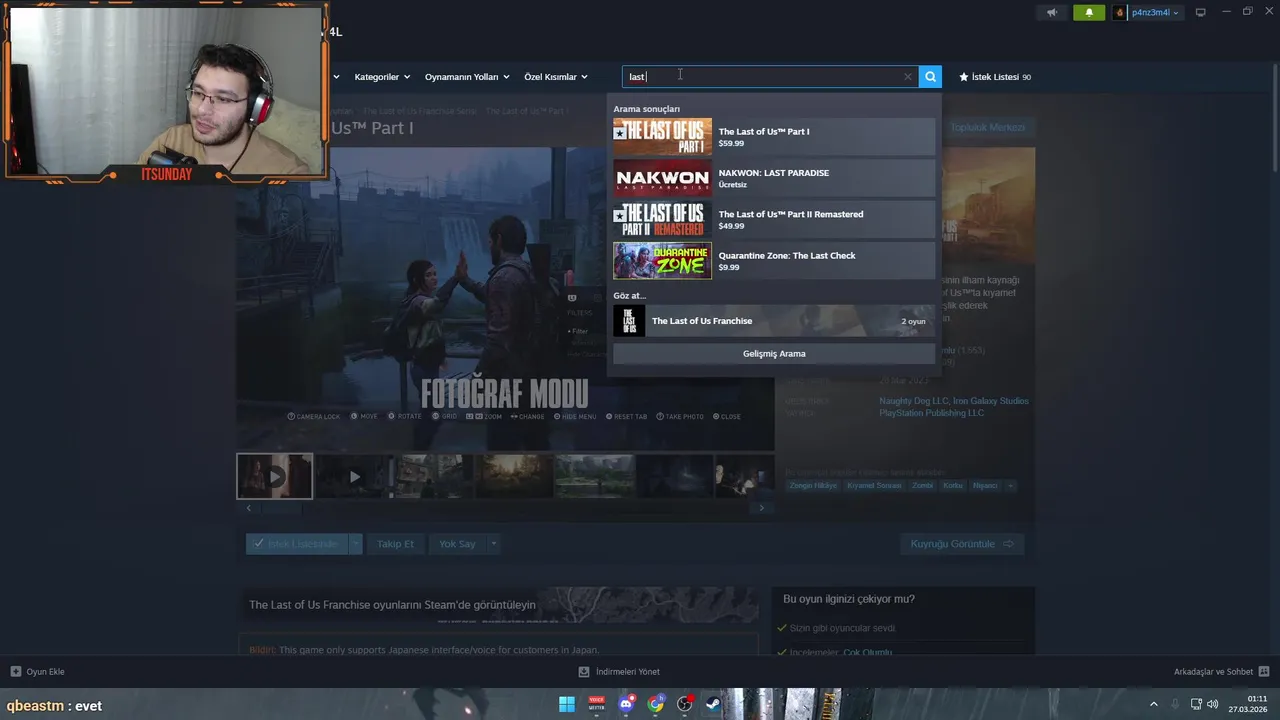Show hidden system tray icons

1153,705
